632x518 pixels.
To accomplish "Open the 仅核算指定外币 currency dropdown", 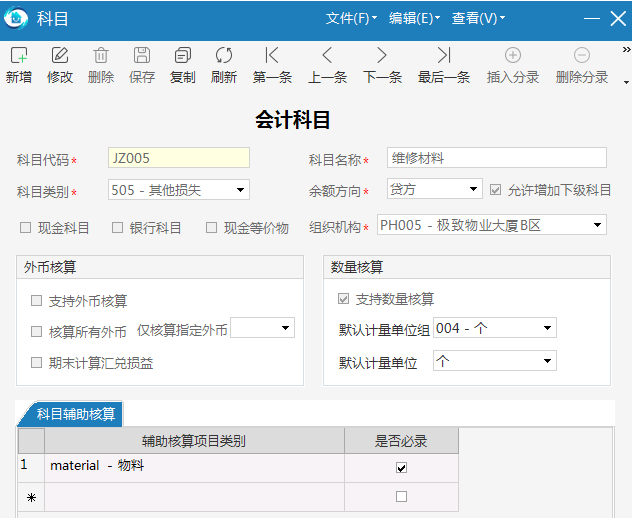I will coord(285,328).
